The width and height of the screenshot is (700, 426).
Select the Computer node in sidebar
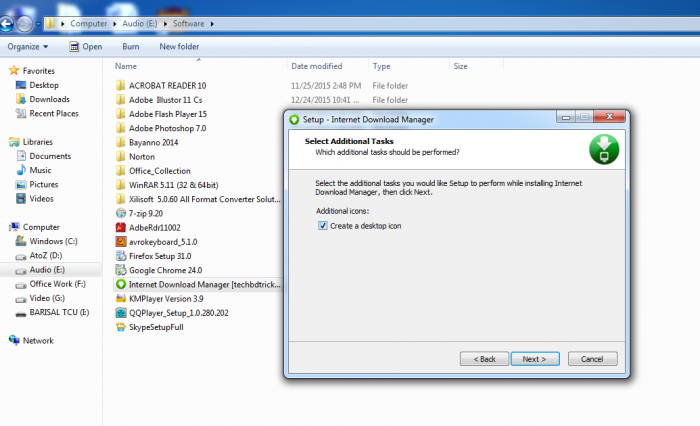tap(41, 227)
